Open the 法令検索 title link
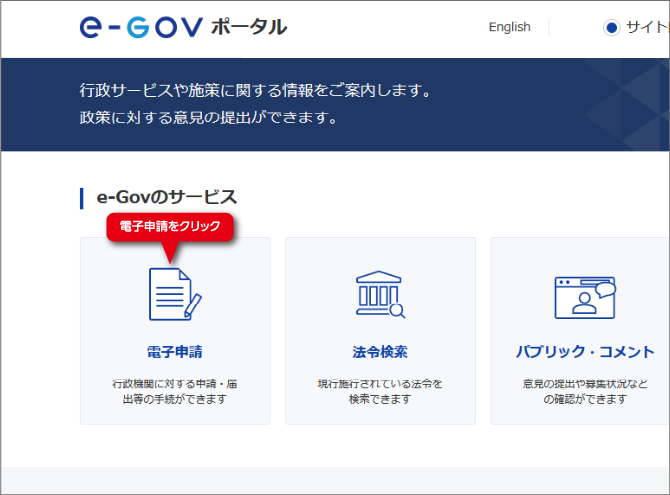Screen dimensions: 670x495 pos(380,352)
